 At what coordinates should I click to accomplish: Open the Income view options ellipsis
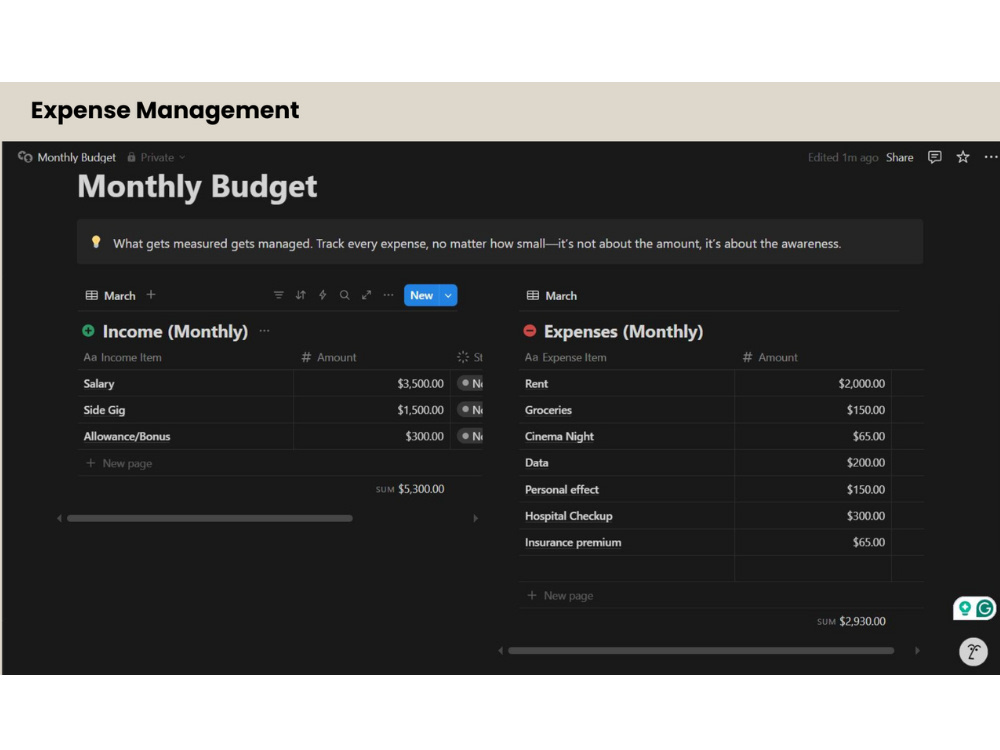tap(388, 295)
